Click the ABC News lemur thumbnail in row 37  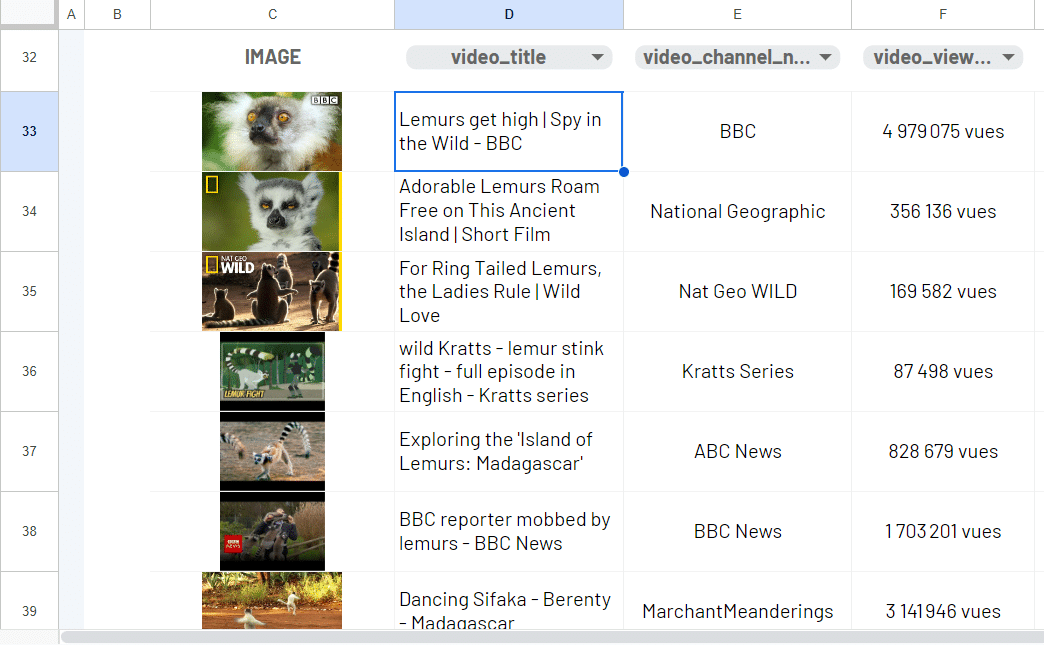click(x=272, y=451)
